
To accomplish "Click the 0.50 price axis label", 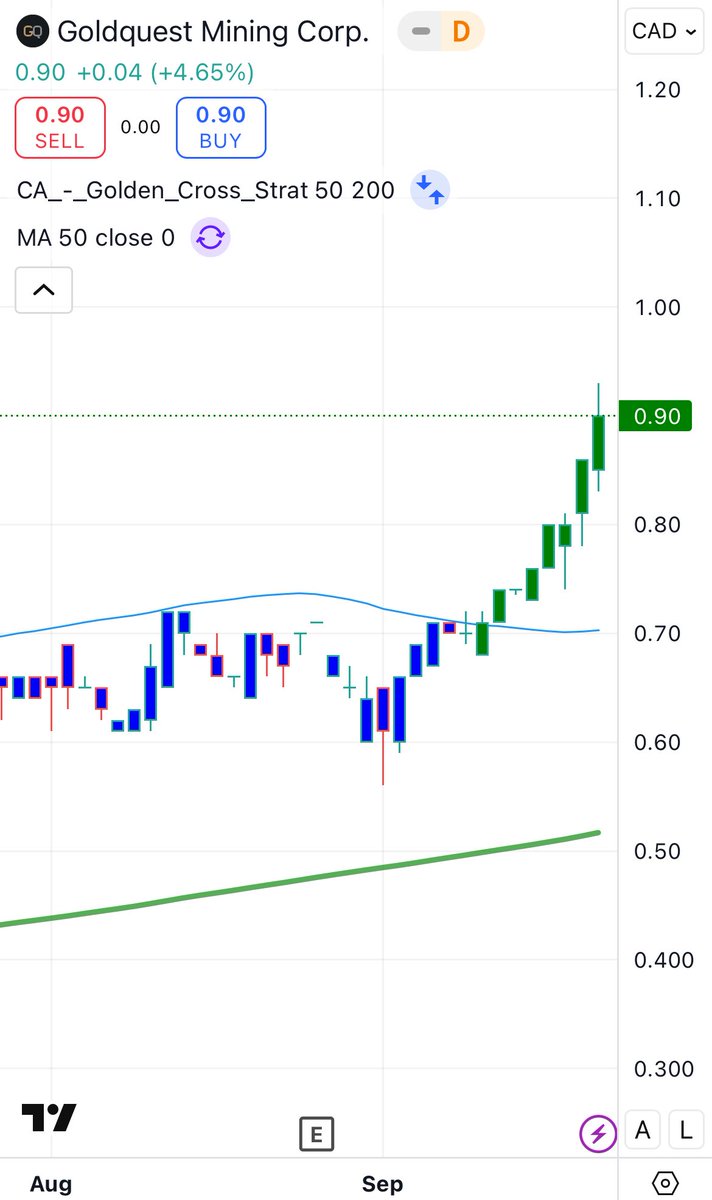I will pos(657,851).
